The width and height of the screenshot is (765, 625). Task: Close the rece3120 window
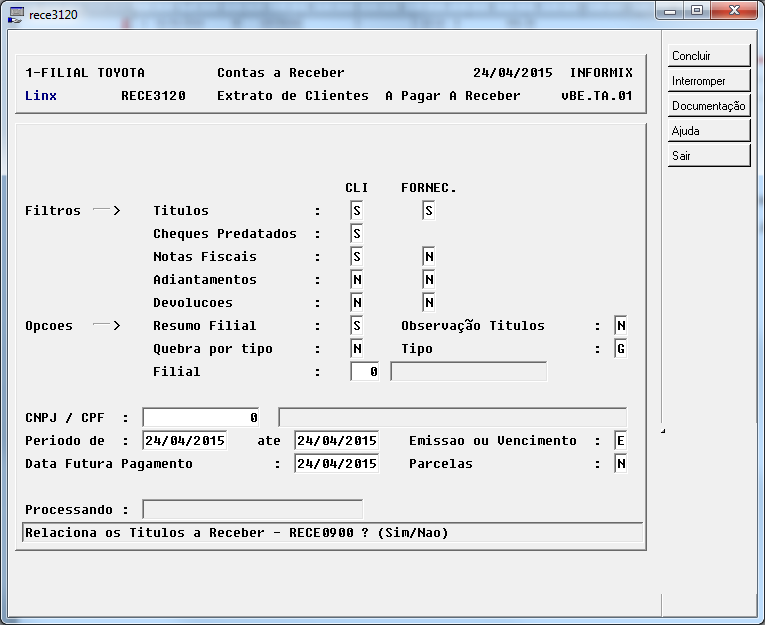[734, 11]
